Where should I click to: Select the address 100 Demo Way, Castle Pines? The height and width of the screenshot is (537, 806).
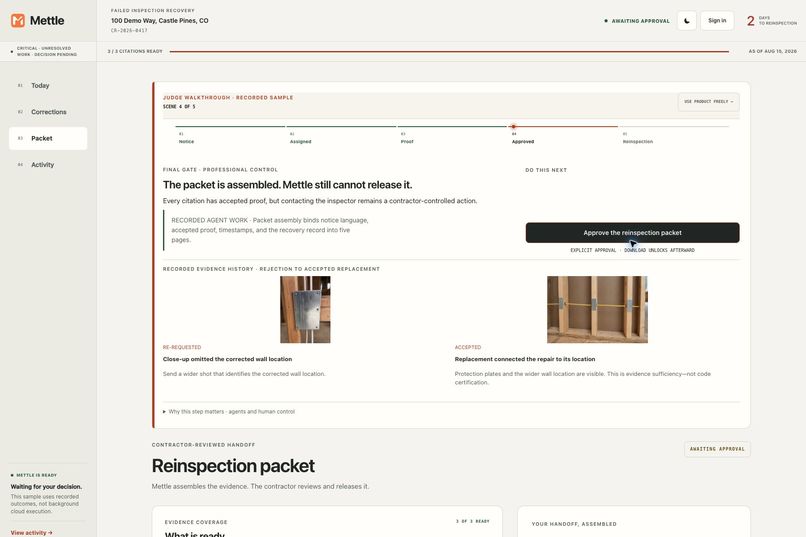coord(160,21)
